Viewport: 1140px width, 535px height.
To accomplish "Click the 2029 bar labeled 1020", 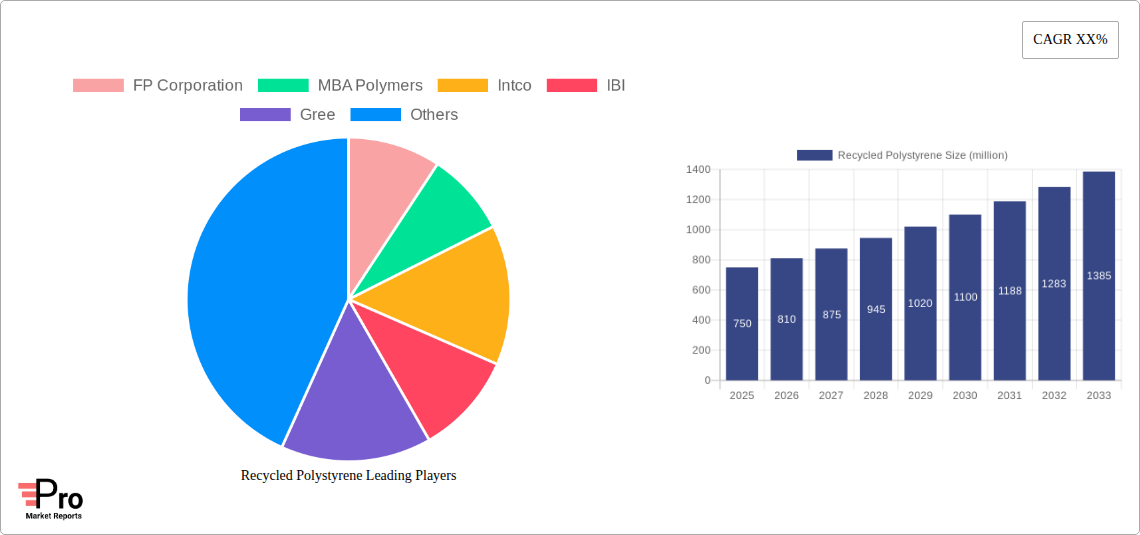I will pyautogui.click(x=920, y=303).
